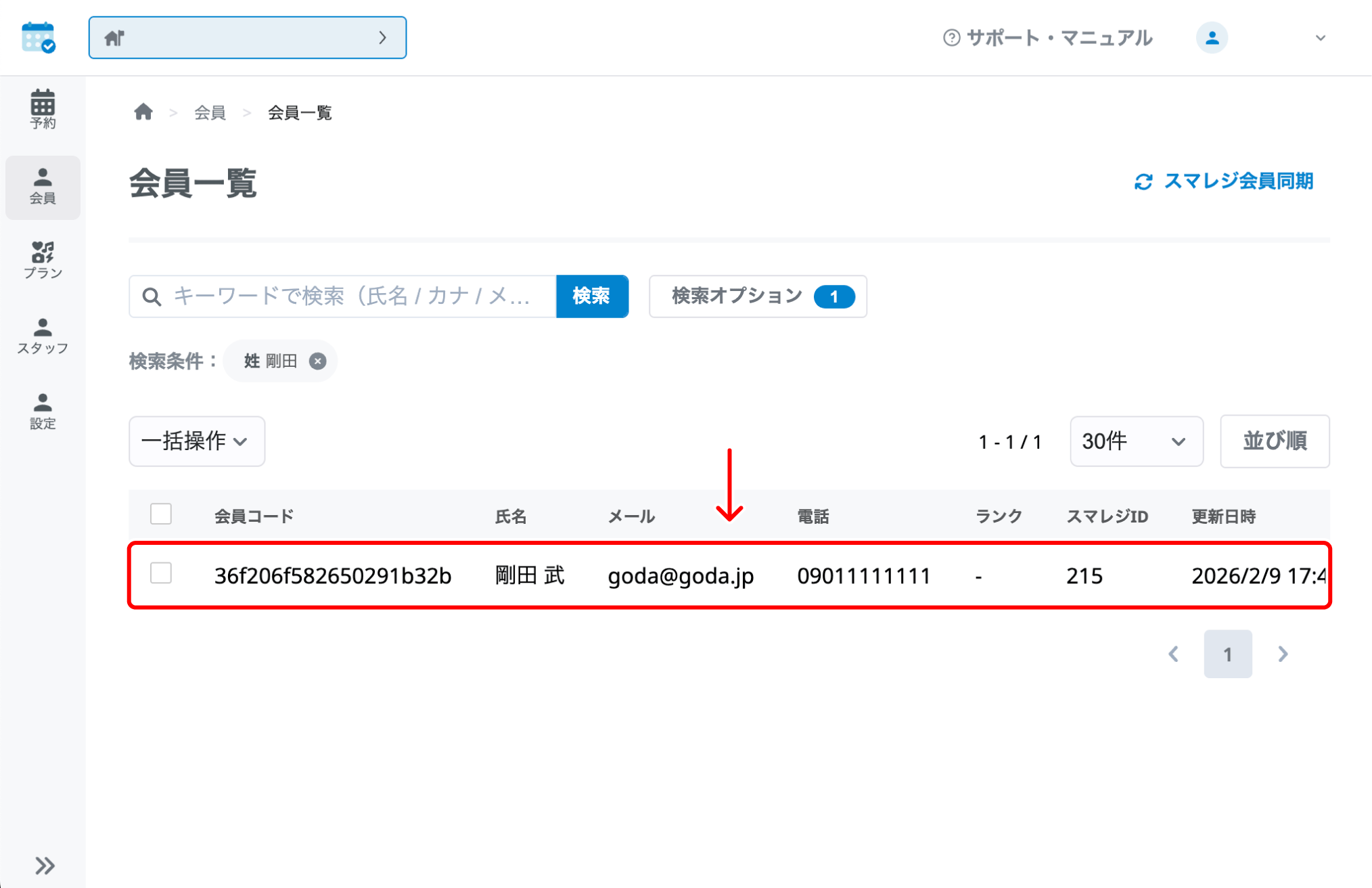Open the store selector dropdown
1372x888 pixels.
coord(247,38)
